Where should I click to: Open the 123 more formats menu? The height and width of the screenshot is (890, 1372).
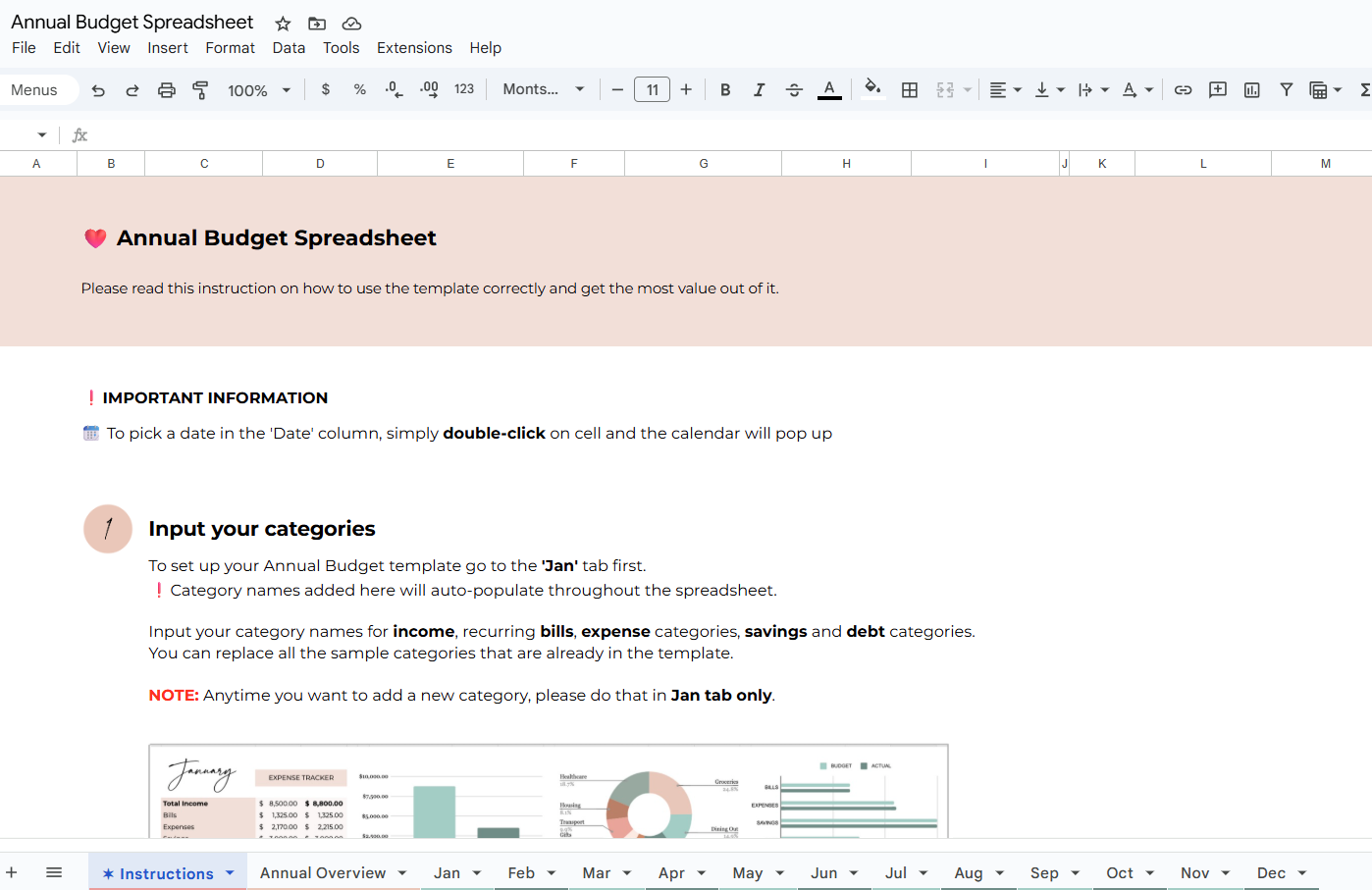tap(464, 89)
